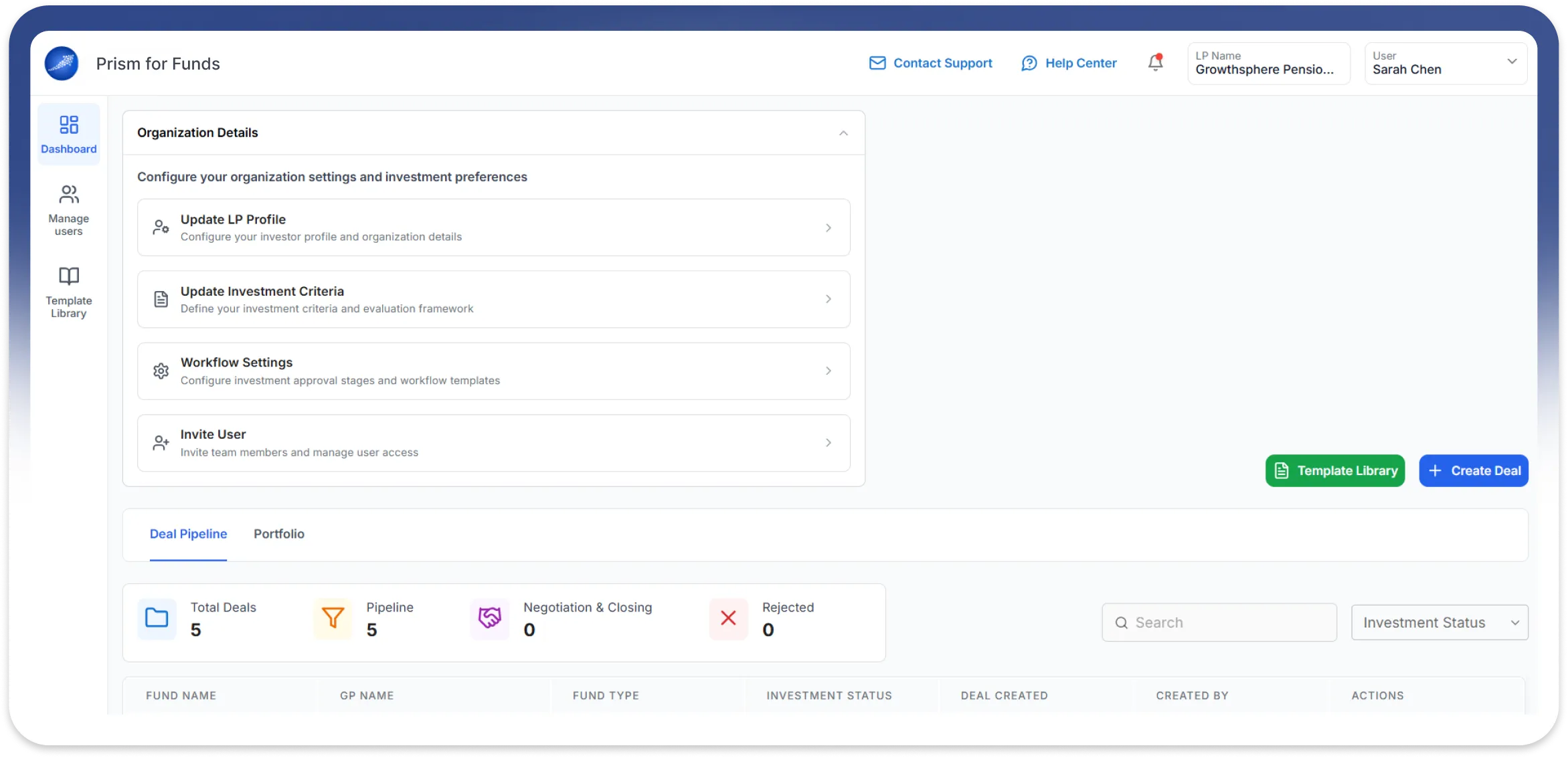Open the Workflow Settings option
1568x758 pixels.
[x=493, y=371]
